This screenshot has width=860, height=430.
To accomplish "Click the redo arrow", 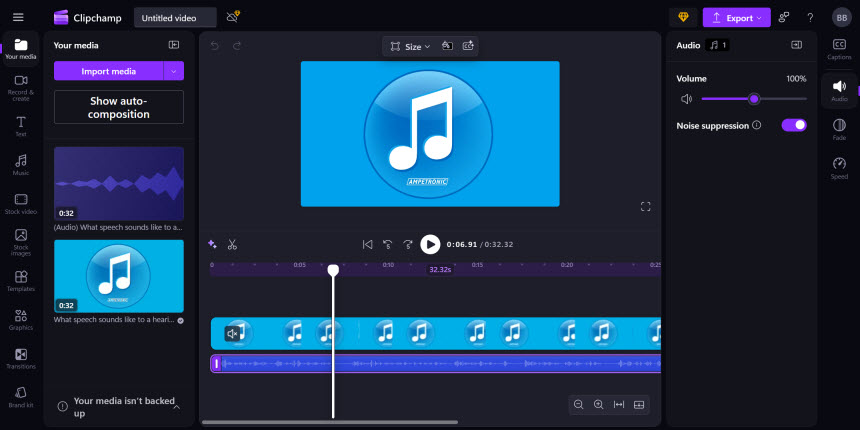I will tap(237, 46).
